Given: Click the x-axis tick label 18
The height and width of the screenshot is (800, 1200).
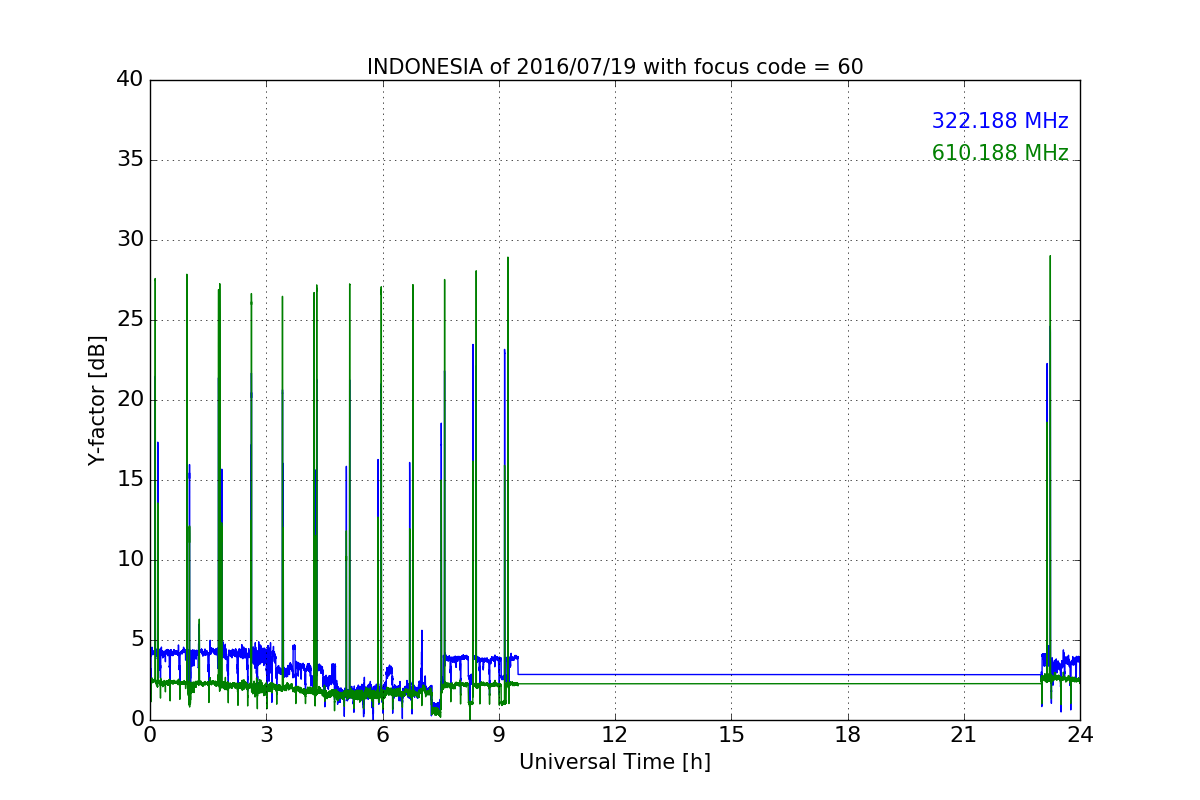Looking at the screenshot, I should click(x=848, y=735).
